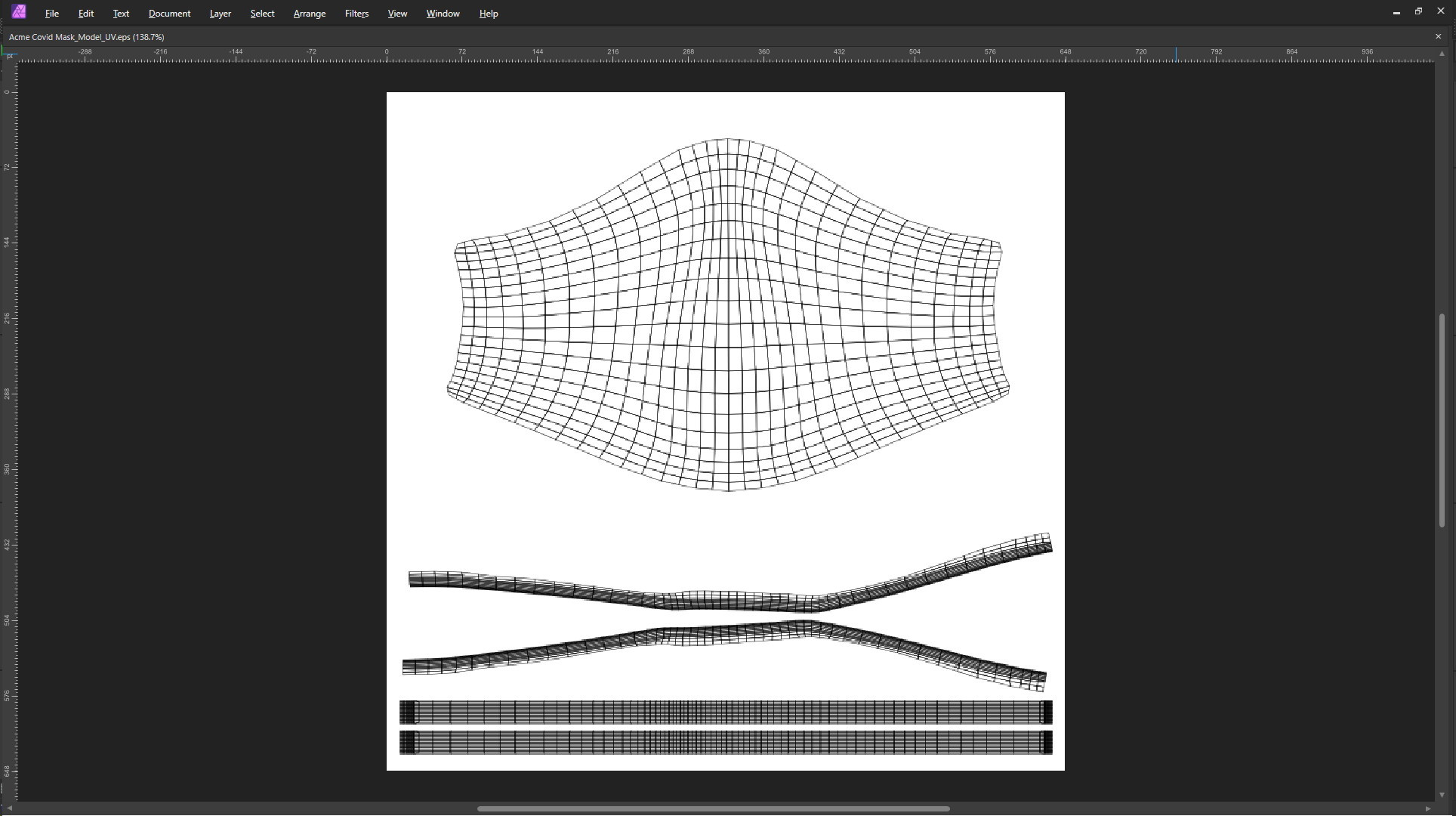Click the vertical scrollbar thumb
This screenshot has width=1456, height=816.
(1442, 420)
